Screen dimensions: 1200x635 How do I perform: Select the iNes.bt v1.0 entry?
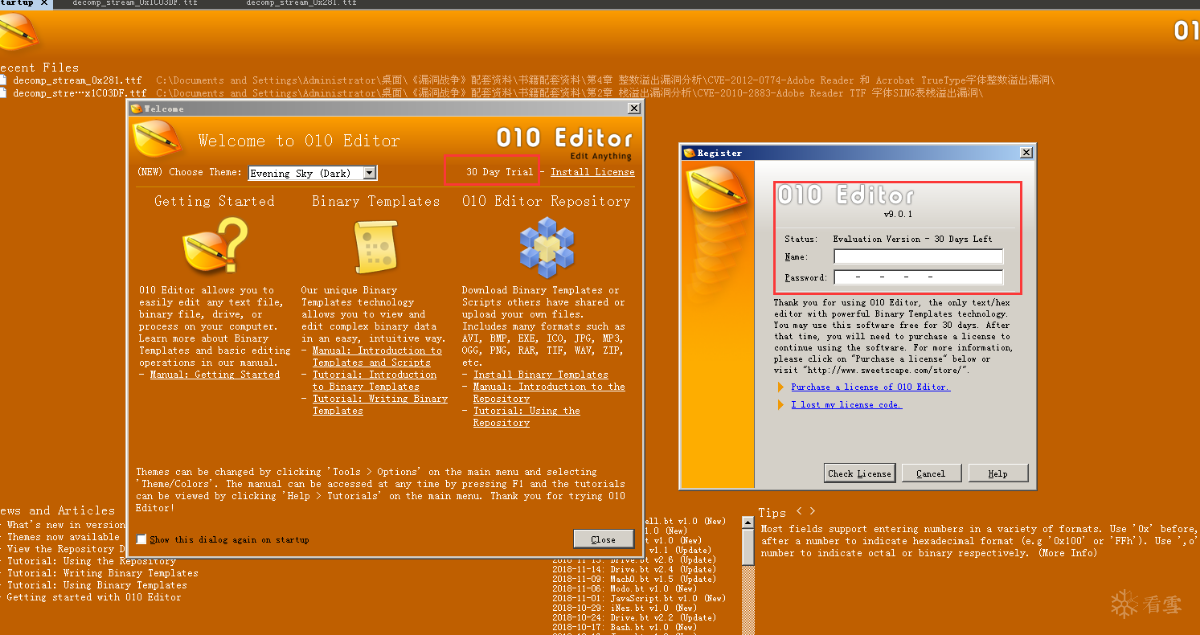(x=625, y=608)
